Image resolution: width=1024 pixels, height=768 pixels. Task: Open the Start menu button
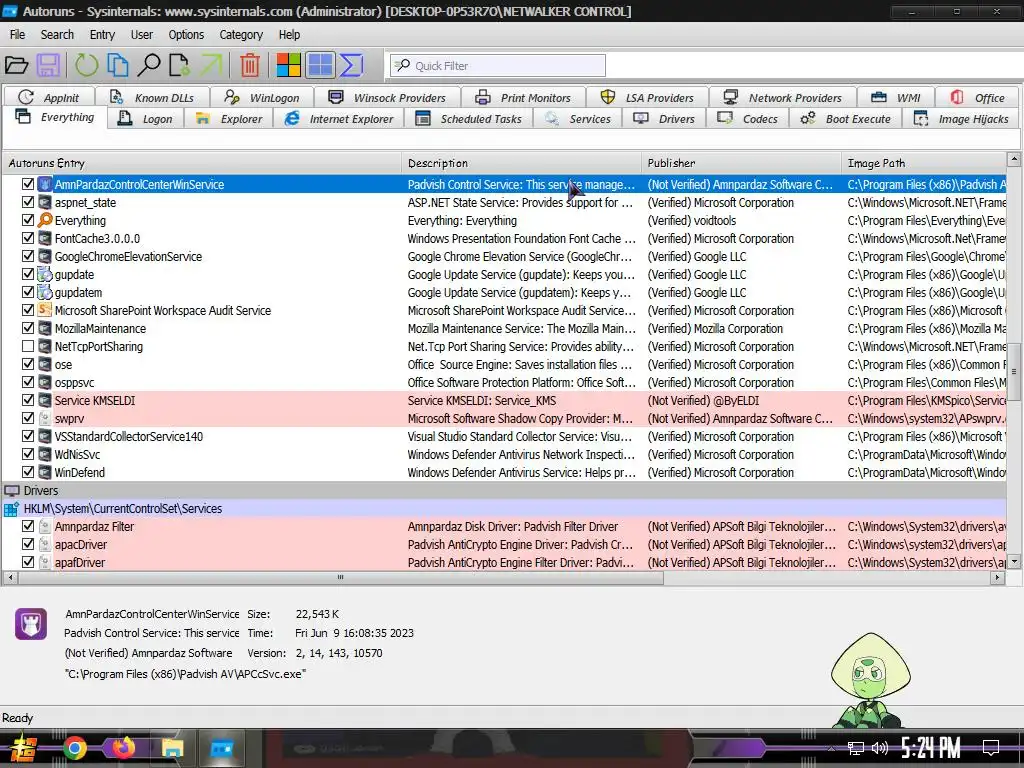point(22,748)
